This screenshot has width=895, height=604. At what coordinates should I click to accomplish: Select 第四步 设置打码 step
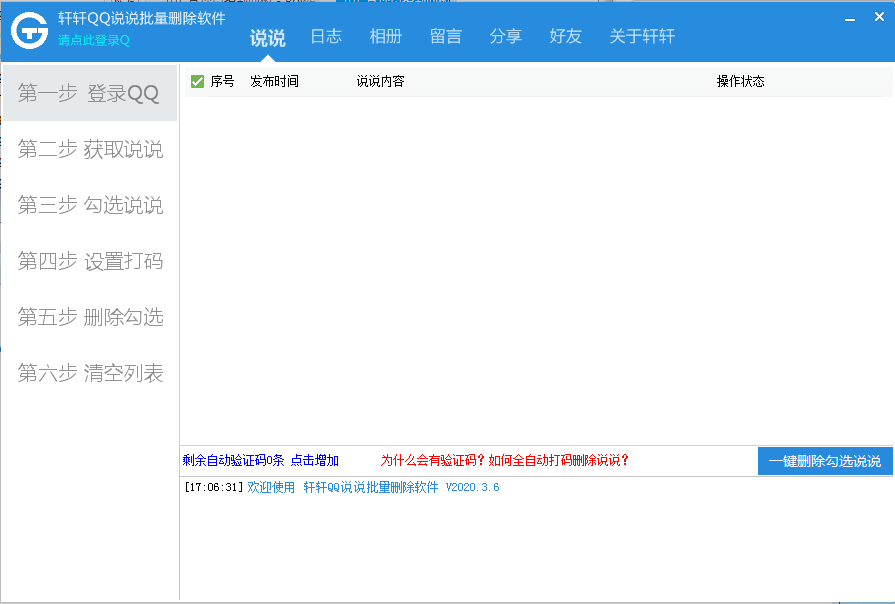coord(90,261)
